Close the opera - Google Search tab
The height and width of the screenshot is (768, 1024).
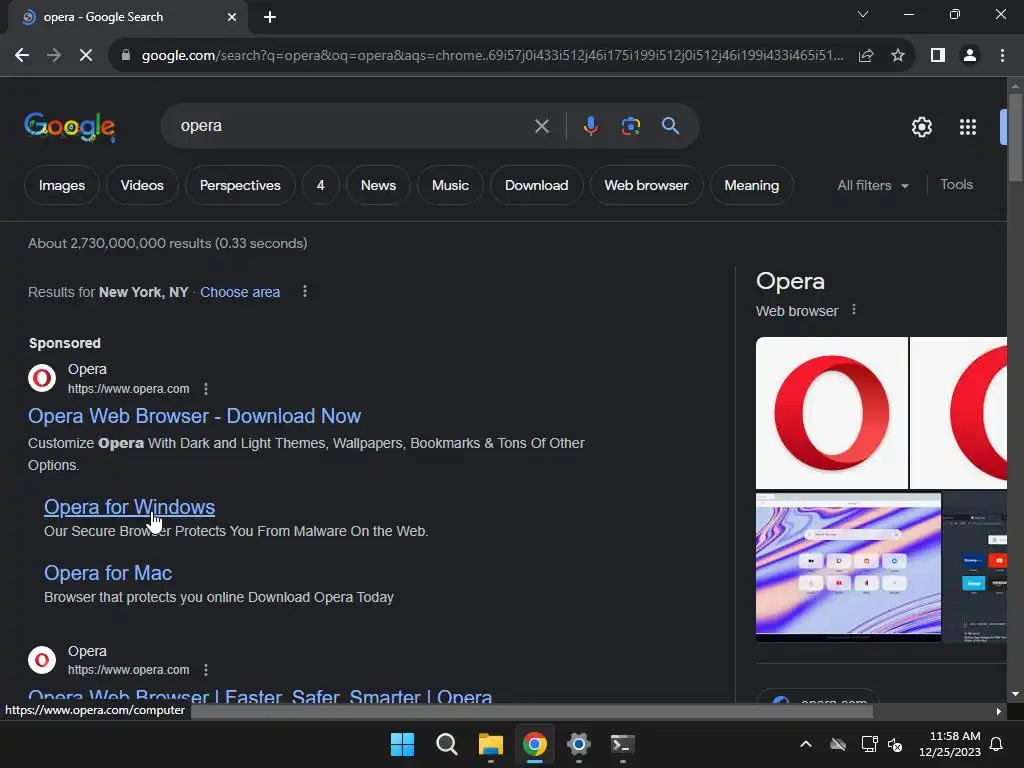click(232, 18)
